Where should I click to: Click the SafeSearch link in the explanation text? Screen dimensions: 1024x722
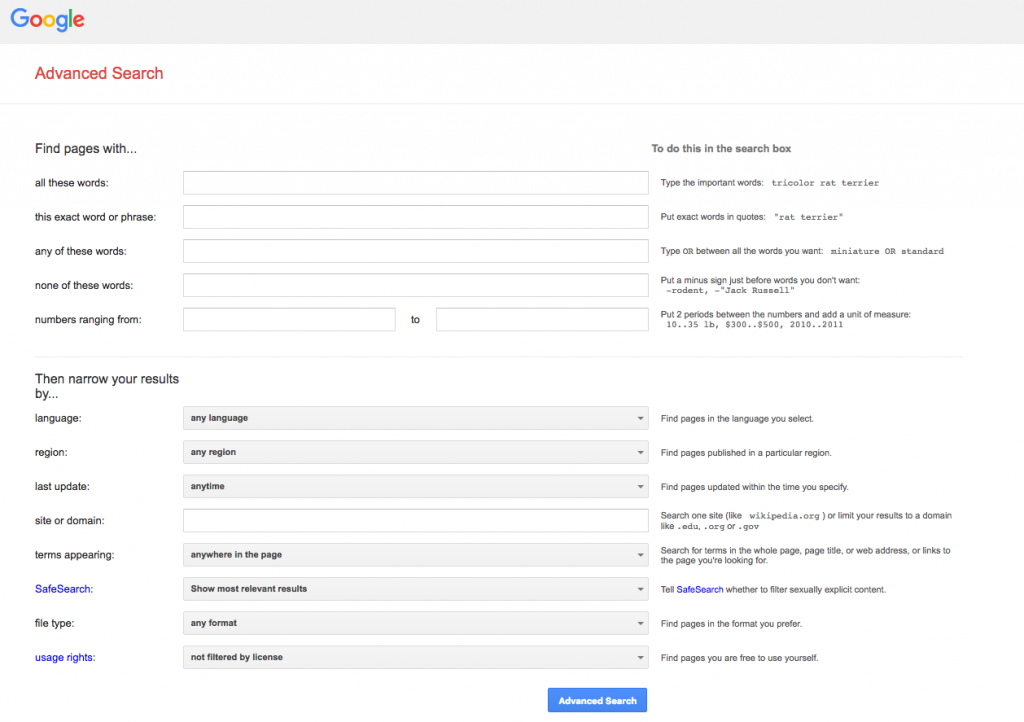coord(699,589)
